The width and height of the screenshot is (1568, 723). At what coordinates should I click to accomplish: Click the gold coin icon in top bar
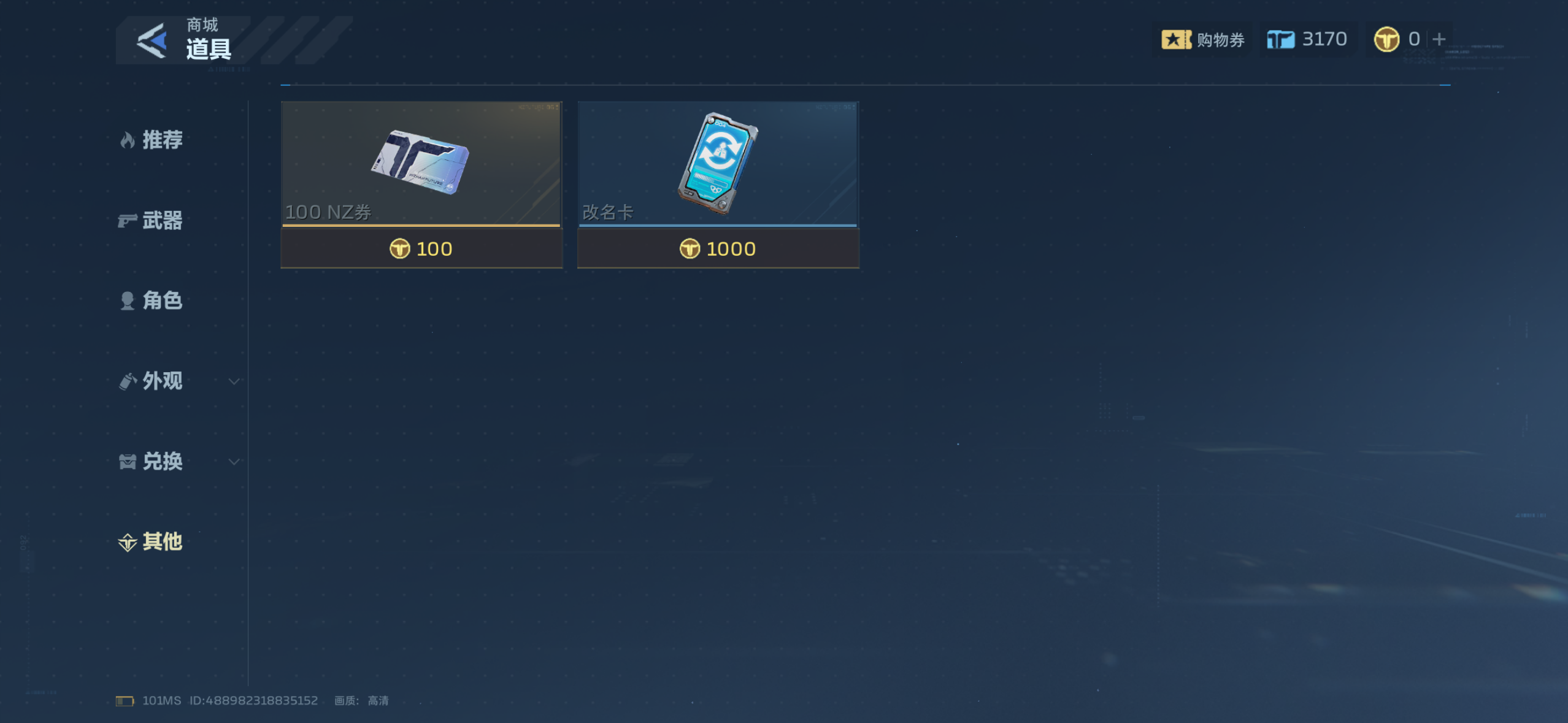(x=1386, y=40)
